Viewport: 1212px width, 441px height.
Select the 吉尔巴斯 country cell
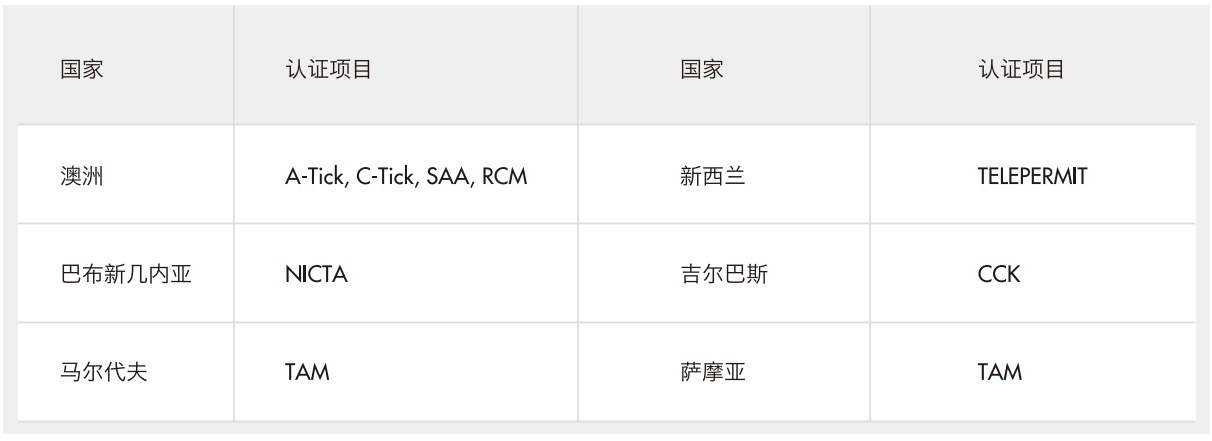[x=724, y=274]
